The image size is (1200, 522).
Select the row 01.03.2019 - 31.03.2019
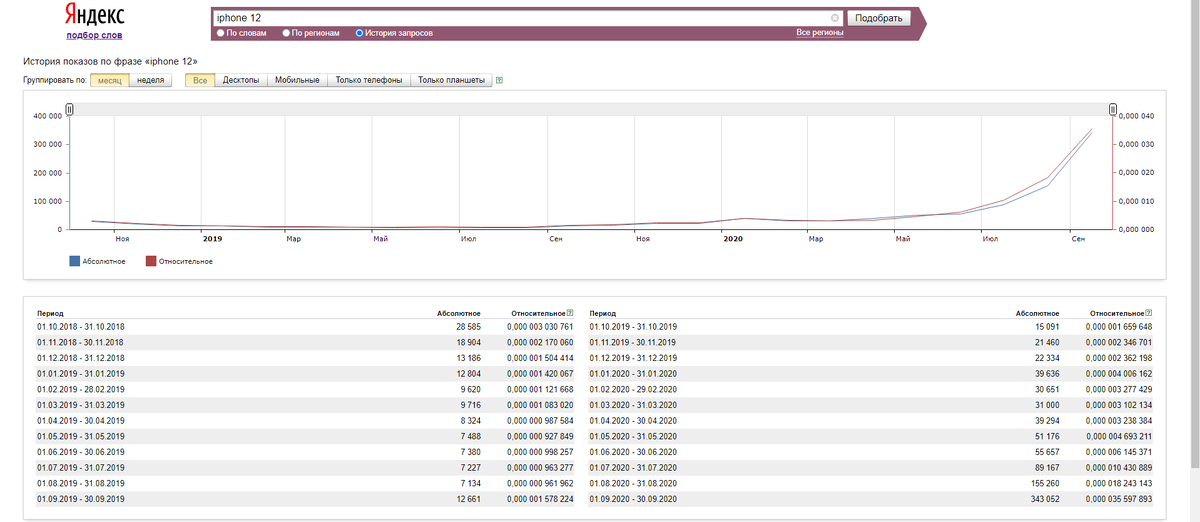coord(305,404)
